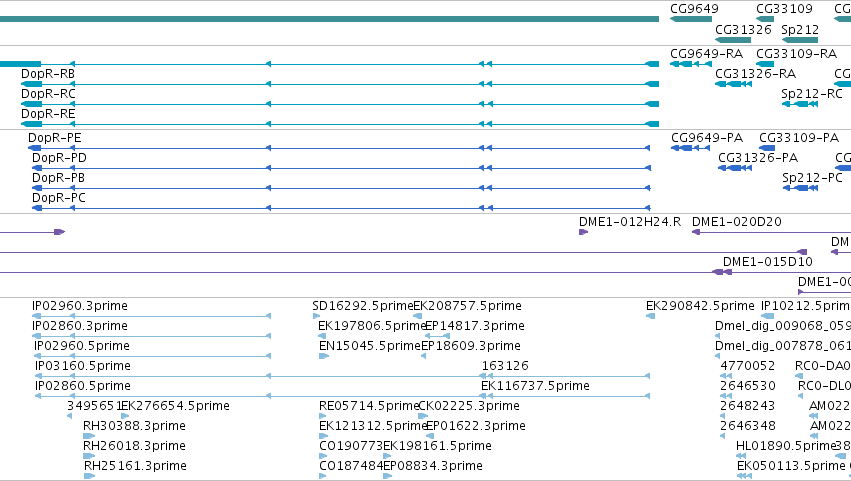Image resolution: width=851 pixels, height=481 pixels.
Task: Select the EK050113.5prime EST label
Action: click(x=791, y=466)
